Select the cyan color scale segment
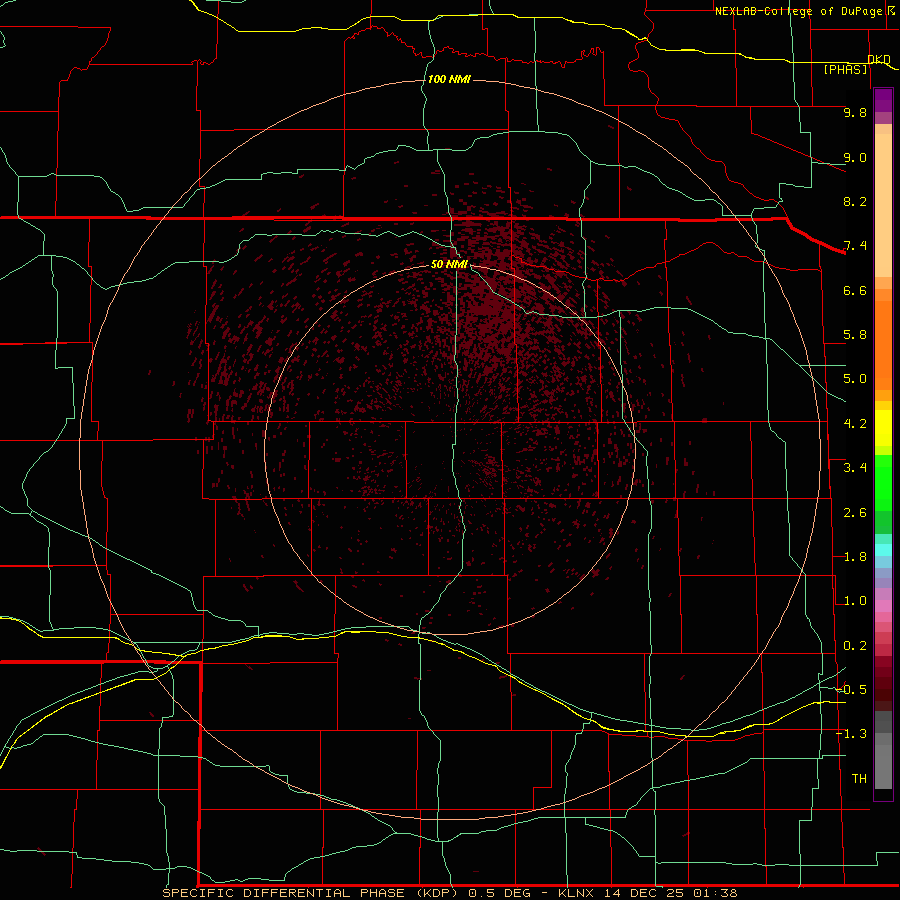Viewport: 900px width, 900px height. coord(883,550)
